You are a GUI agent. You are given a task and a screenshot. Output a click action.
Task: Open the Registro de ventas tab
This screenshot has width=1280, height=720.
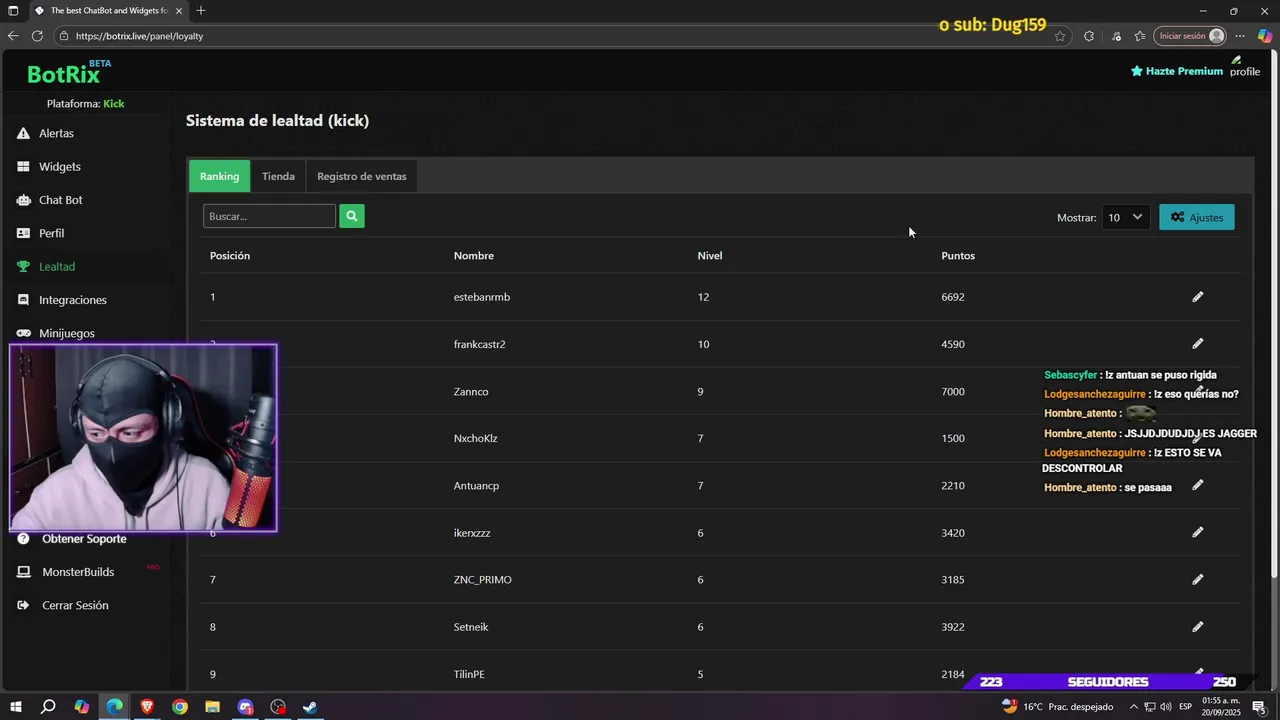(x=362, y=176)
